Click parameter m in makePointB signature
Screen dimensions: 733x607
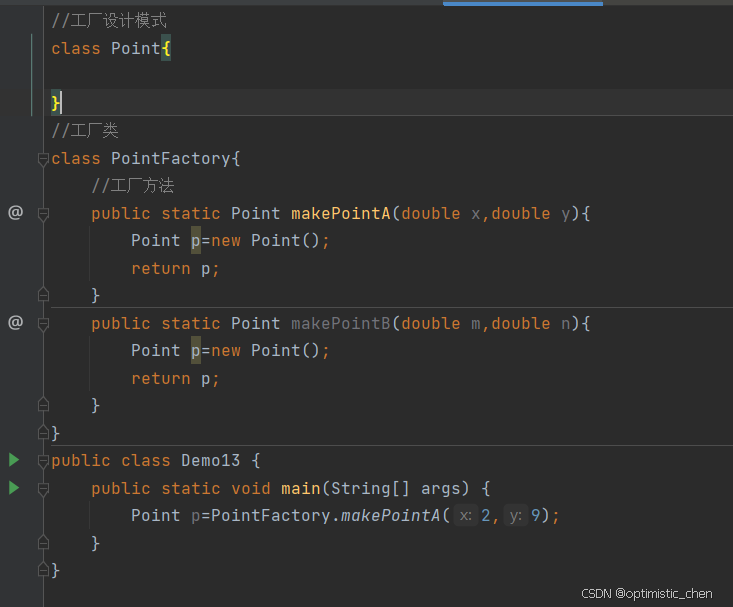click(475, 324)
